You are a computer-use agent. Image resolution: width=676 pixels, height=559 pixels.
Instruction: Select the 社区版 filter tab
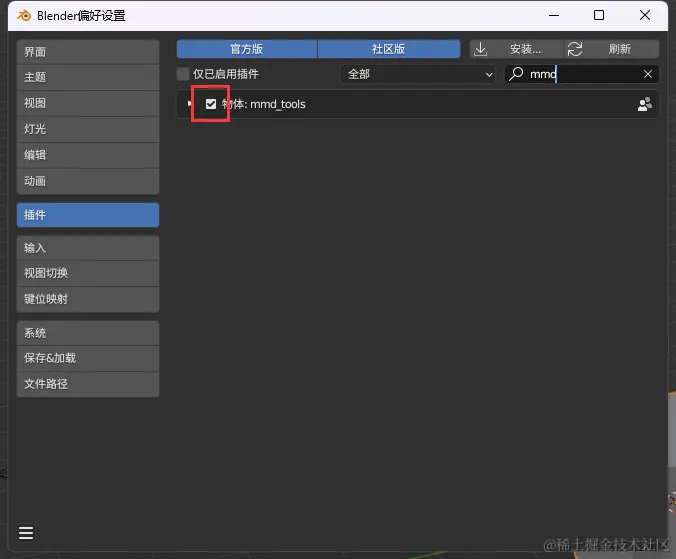[x=388, y=49]
